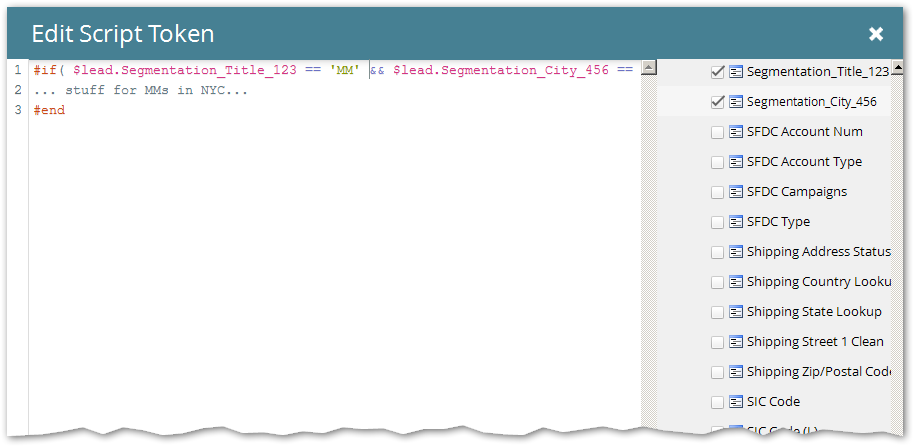Enable the SFDC Account Type checkbox
The height and width of the screenshot is (447, 914).
[717, 162]
